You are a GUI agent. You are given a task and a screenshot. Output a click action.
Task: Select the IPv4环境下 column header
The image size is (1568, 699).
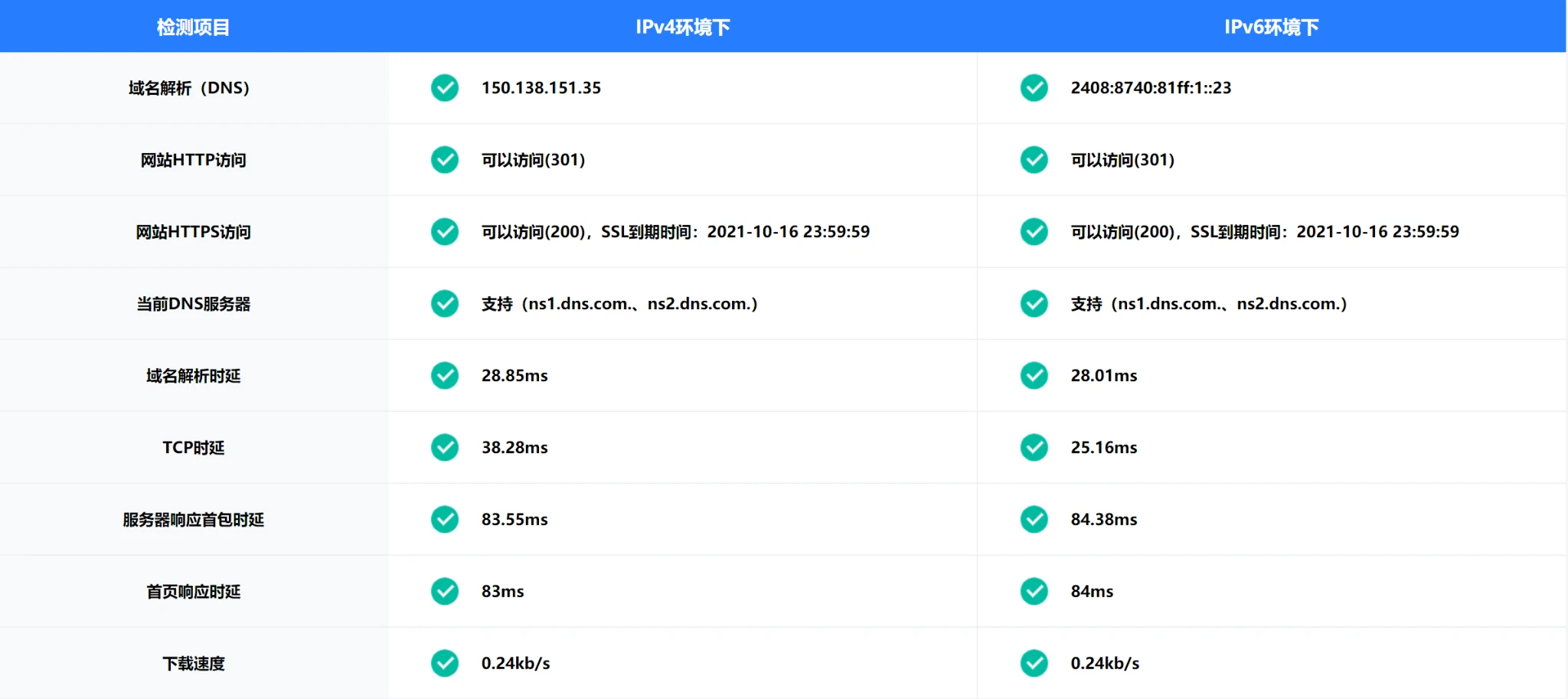coord(682,28)
